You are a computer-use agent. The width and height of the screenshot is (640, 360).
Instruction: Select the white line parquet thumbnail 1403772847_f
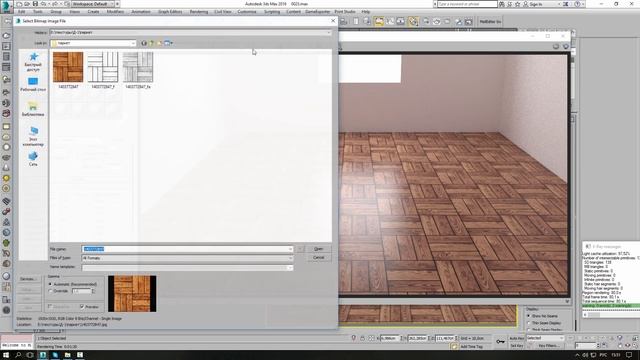coord(103,67)
